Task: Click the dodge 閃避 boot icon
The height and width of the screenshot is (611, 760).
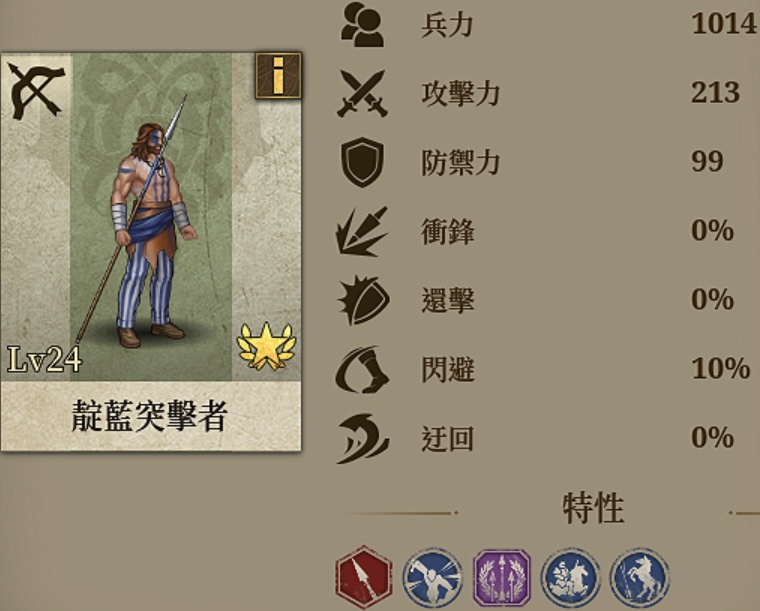Action: 363,369
